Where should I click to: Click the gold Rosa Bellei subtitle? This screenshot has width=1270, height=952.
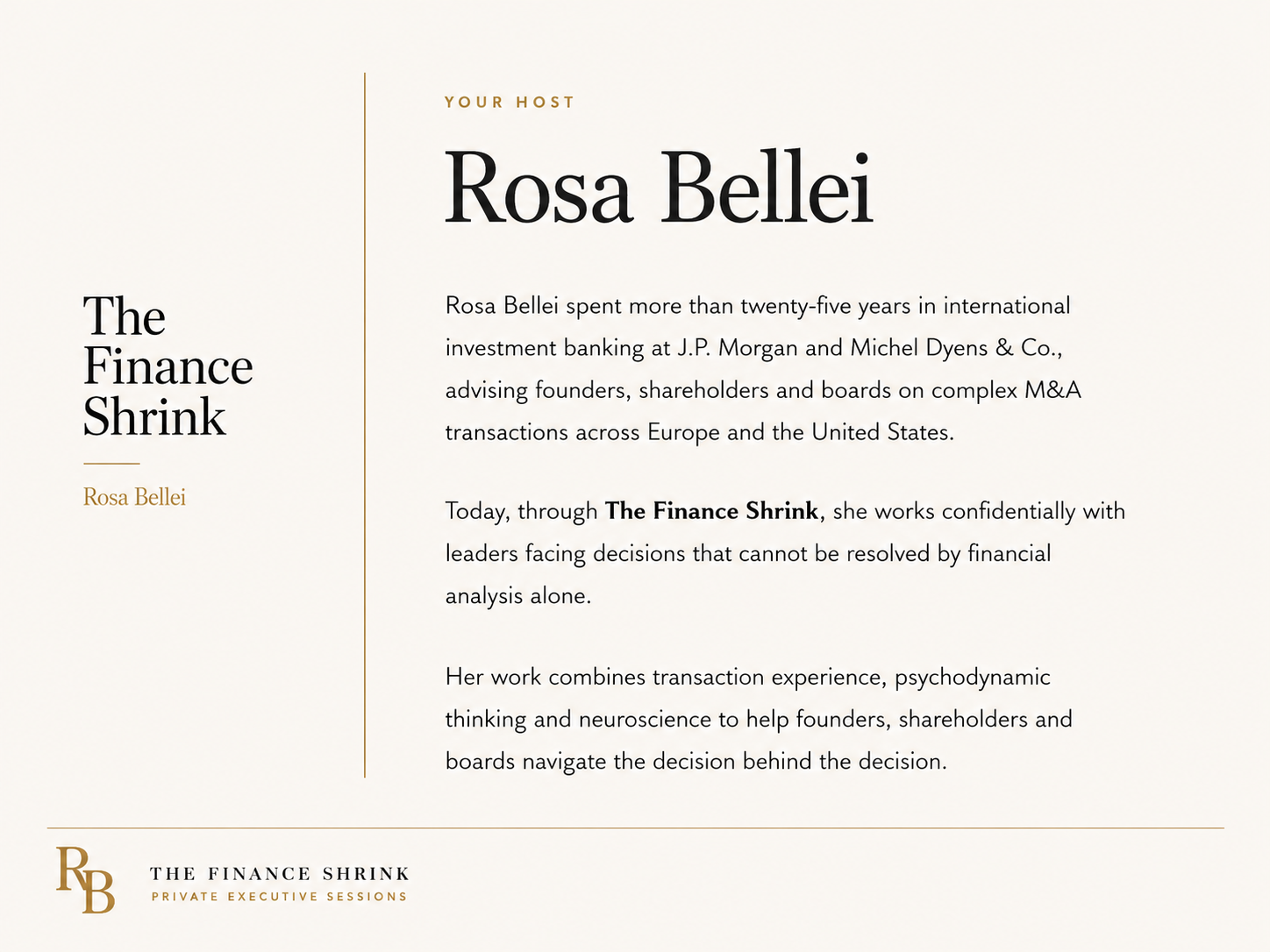point(134,497)
